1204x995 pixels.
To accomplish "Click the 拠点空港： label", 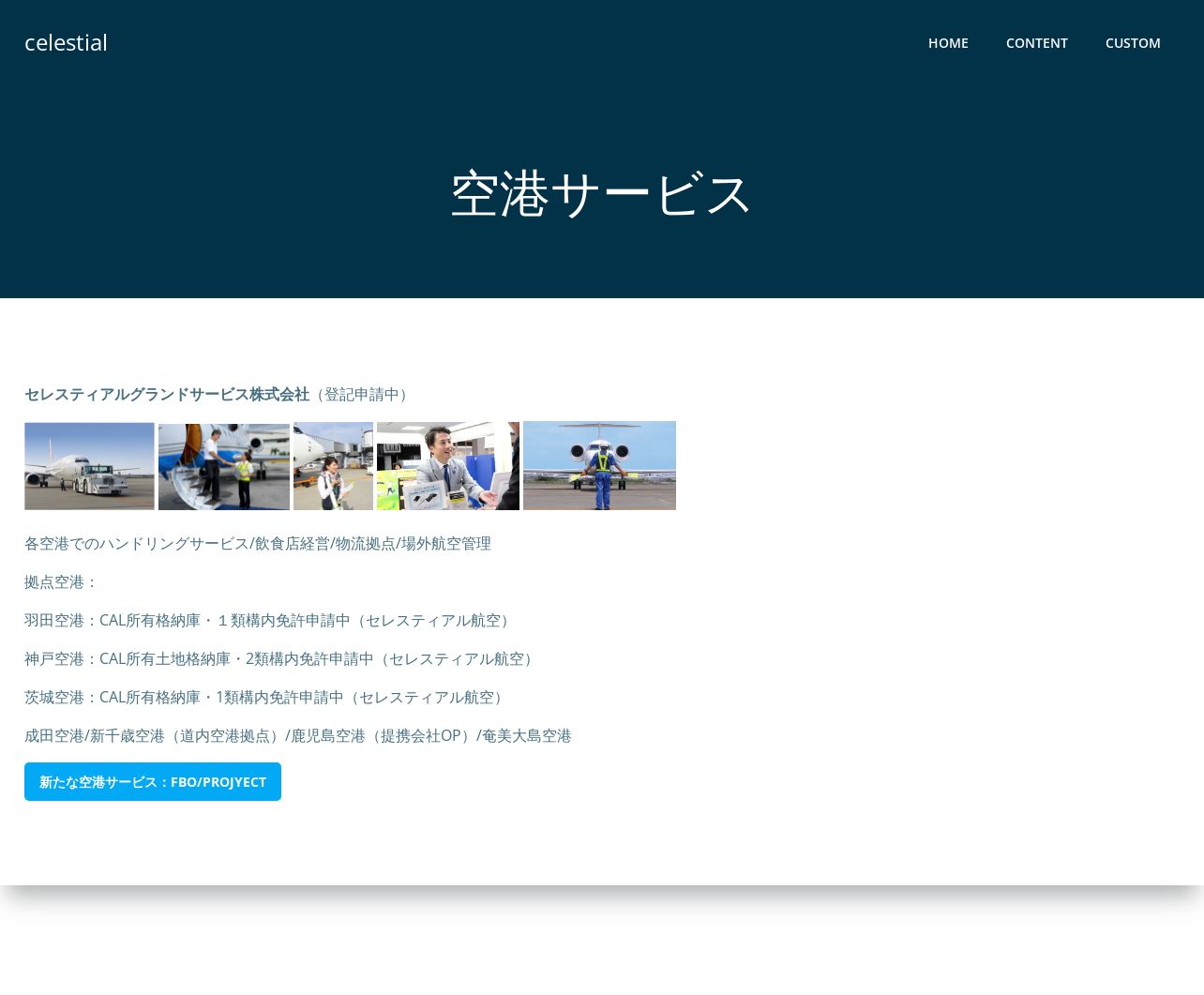I will click(62, 581).
